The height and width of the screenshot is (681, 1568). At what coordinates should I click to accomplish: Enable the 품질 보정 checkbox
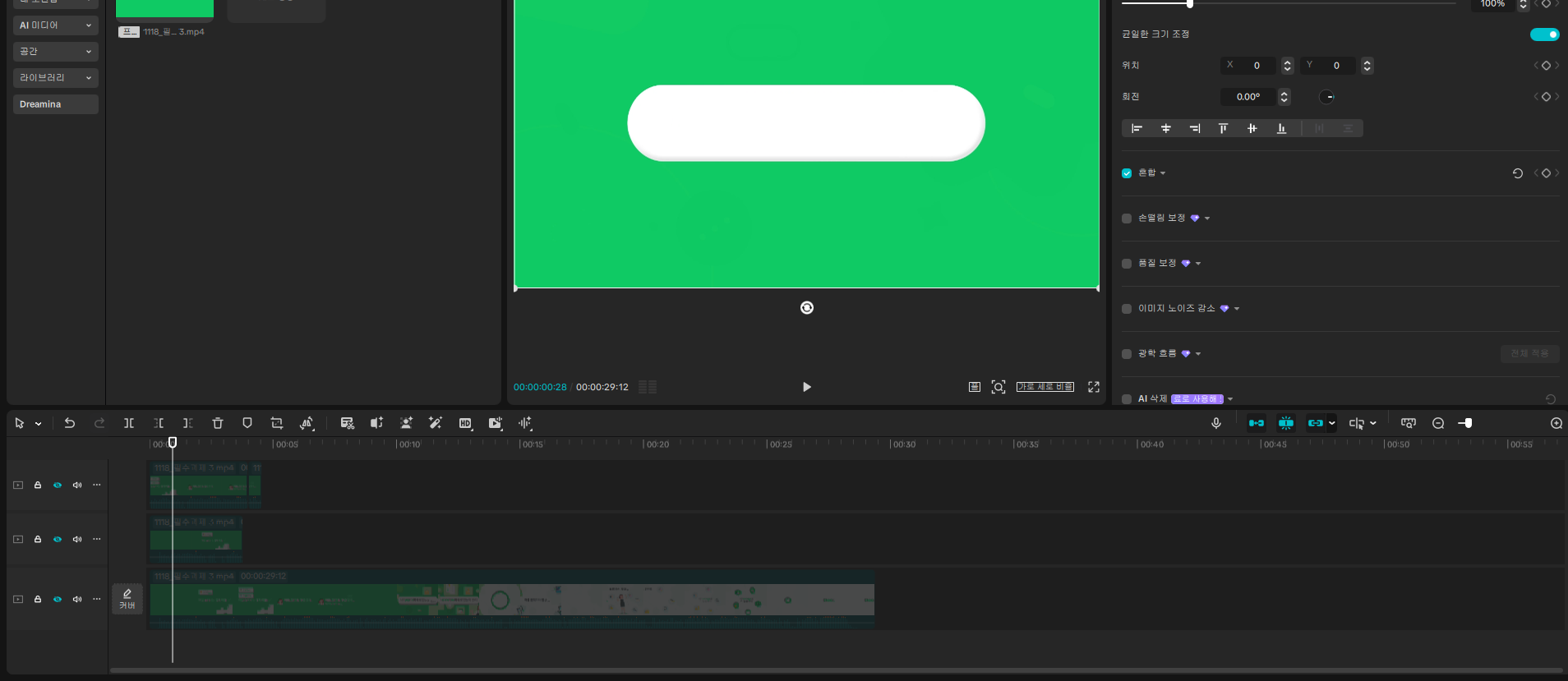point(1127,264)
